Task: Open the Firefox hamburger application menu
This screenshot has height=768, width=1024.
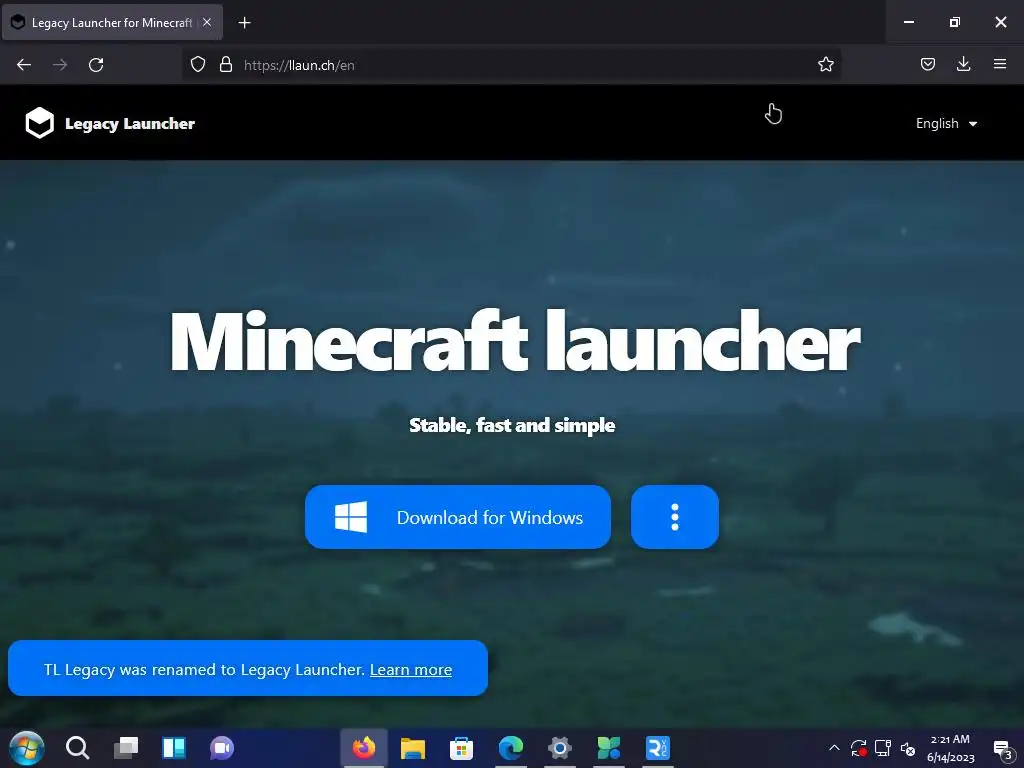Action: 1000,64
